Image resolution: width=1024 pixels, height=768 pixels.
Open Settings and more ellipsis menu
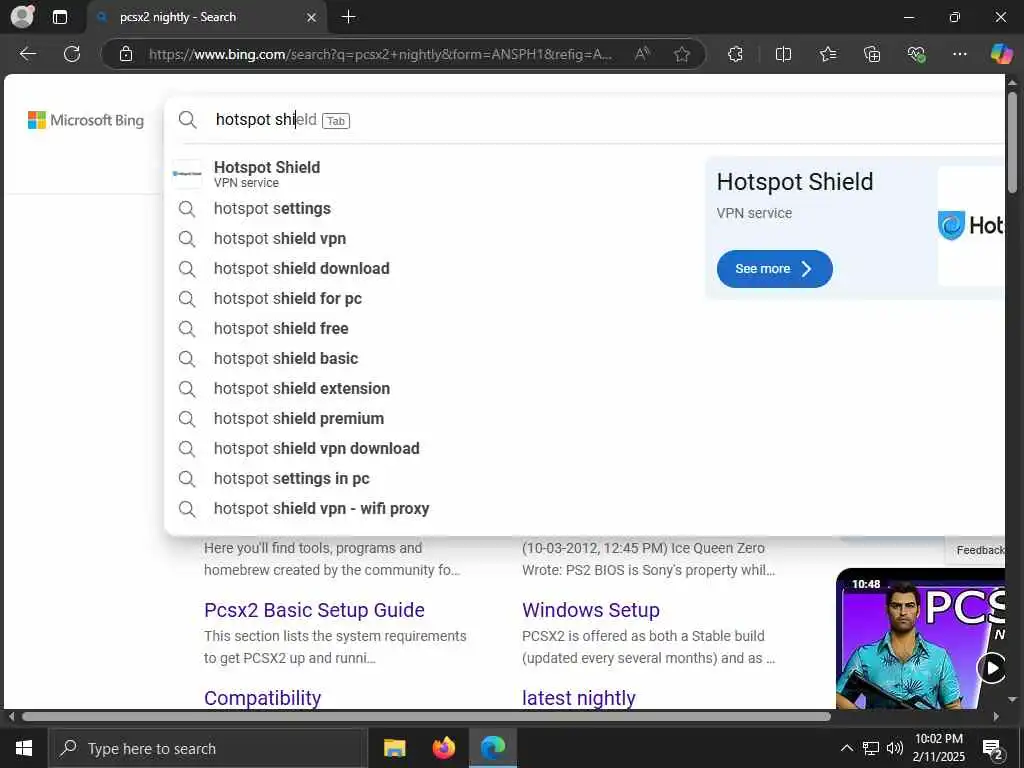[959, 54]
